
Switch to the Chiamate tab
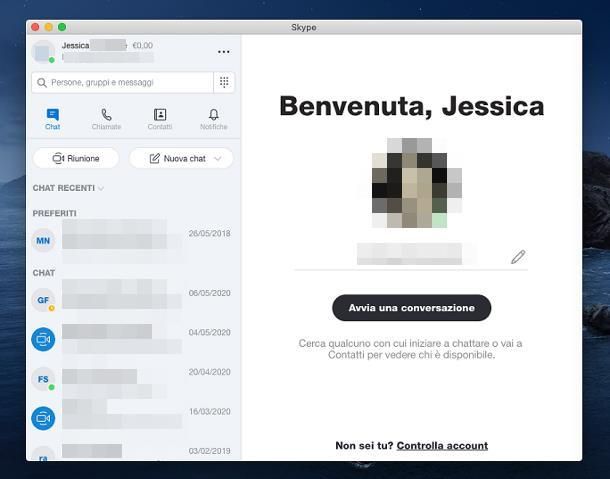(106, 119)
